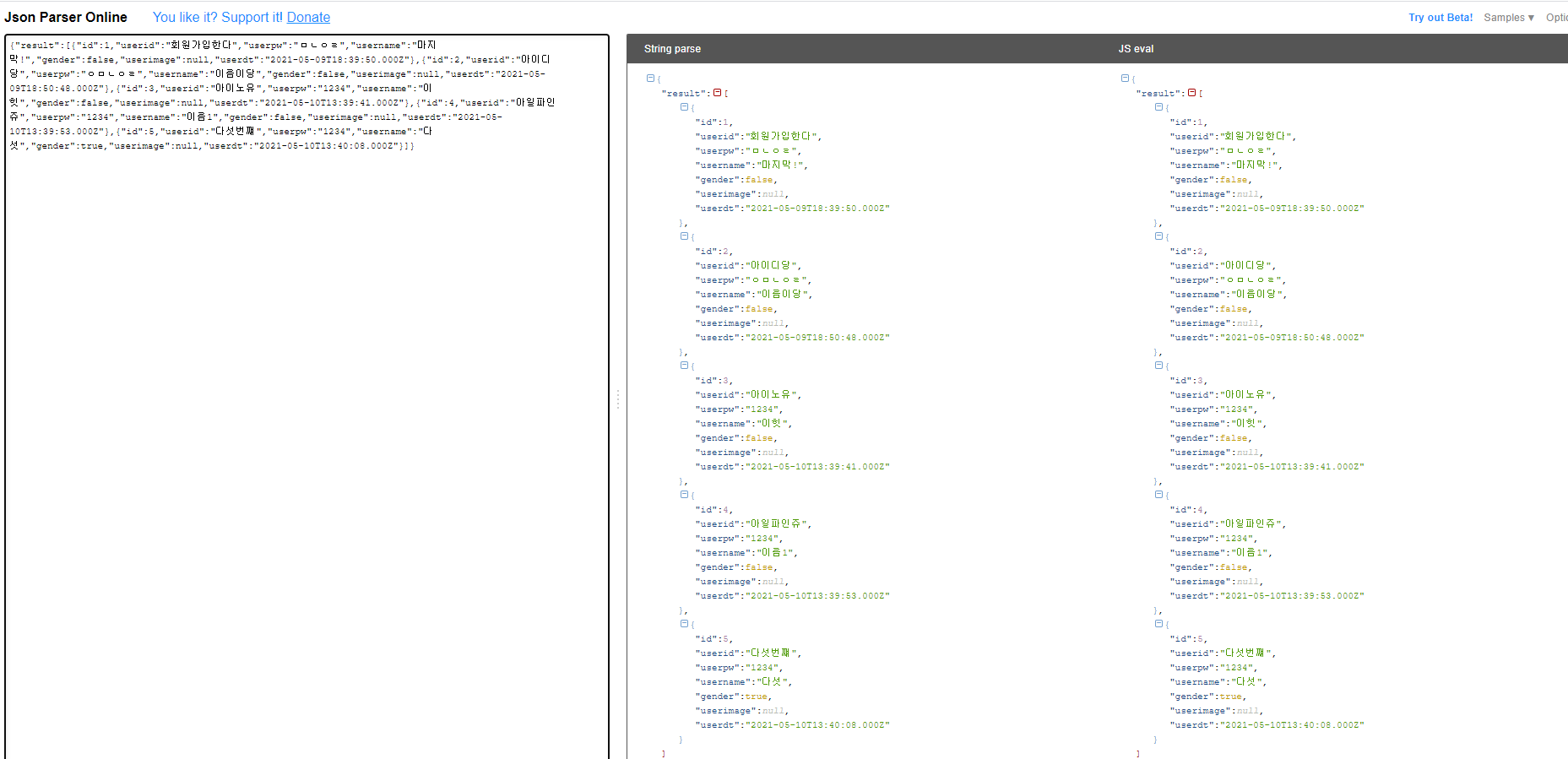Click userdt value 2021-05-09T18:39:50.000Z in String parse
Viewport: 1568px width, 759px height.
point(817,209)
